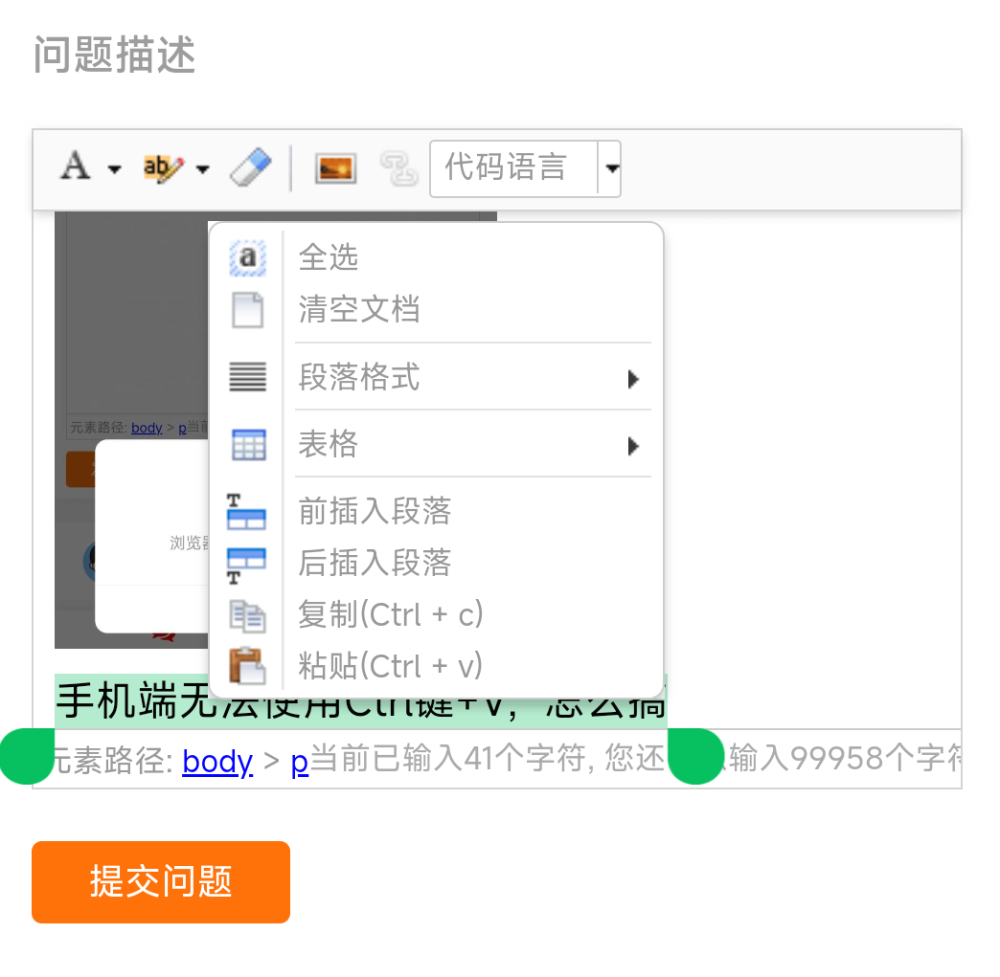Expand the 表格 submenu arrow
Image resolution: width=1000 pixels, height=977 pixels.
click(633, 446)
